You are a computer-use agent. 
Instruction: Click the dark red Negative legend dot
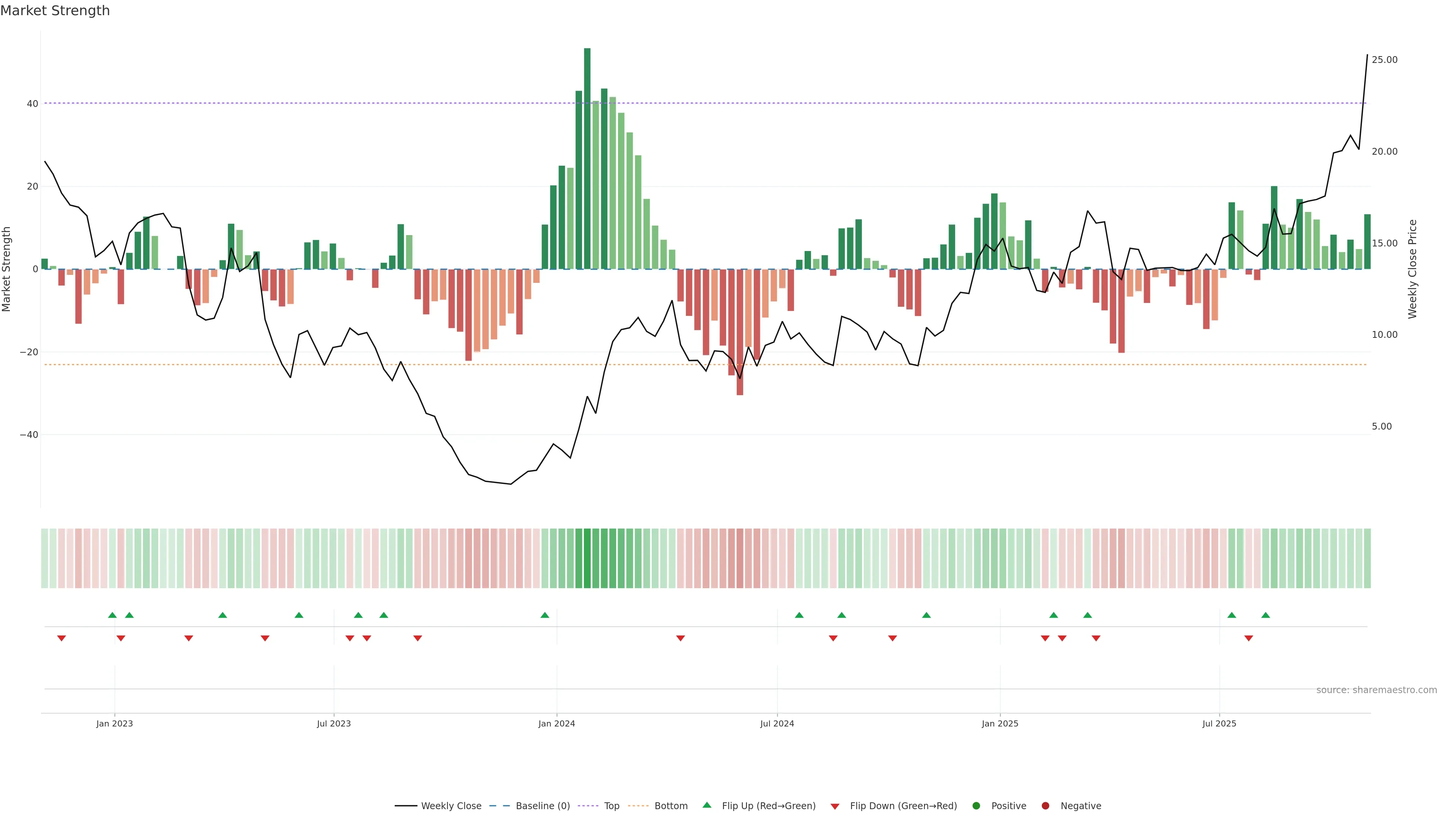(x=1045, y=806)
